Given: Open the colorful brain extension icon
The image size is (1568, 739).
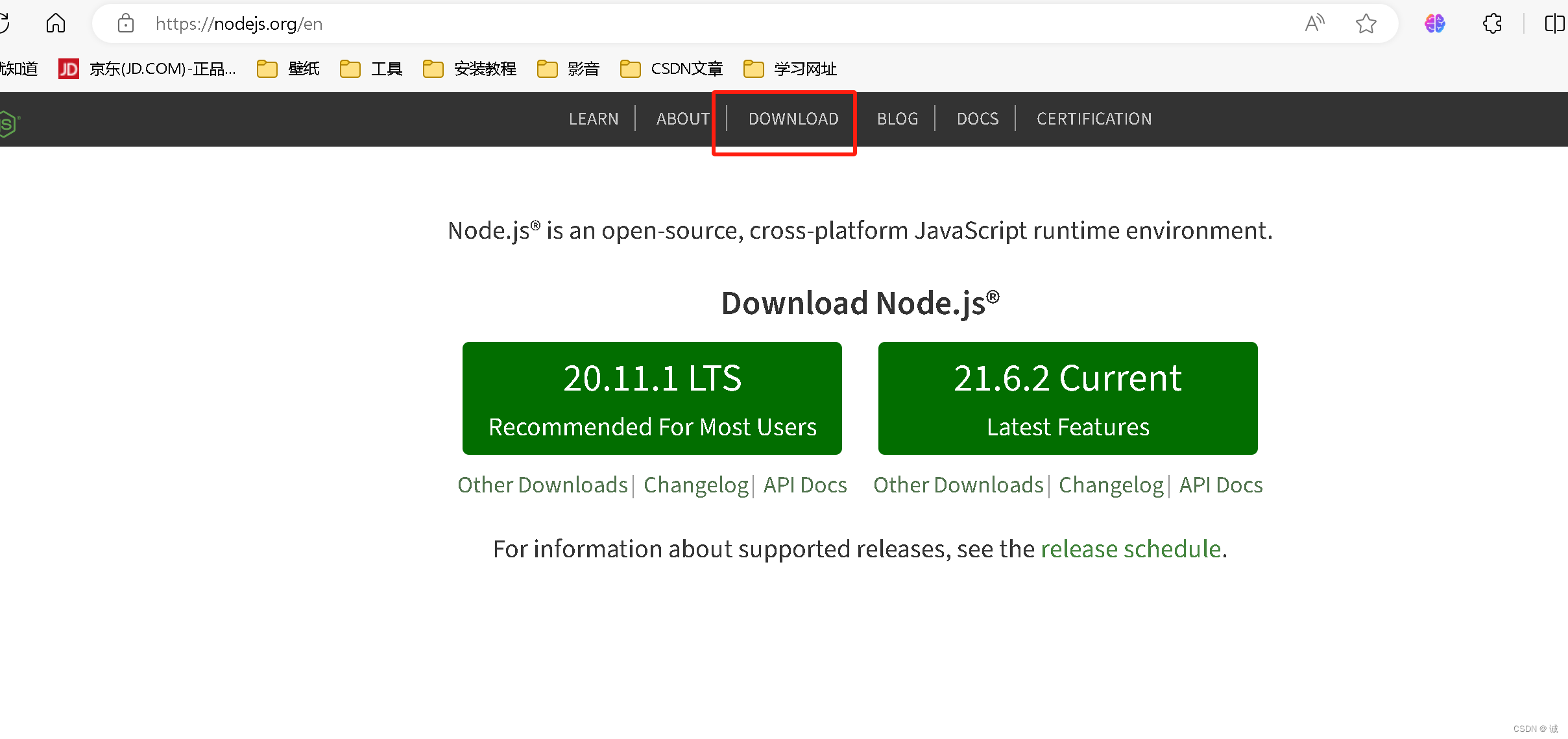Looking at the screenshot, I should [1434, 24].
